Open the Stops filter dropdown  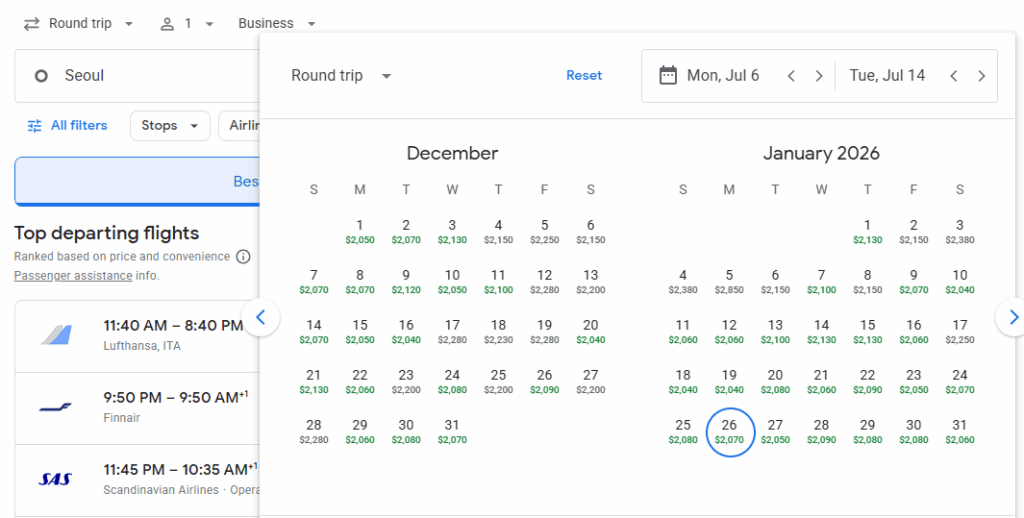click(169, 126)
